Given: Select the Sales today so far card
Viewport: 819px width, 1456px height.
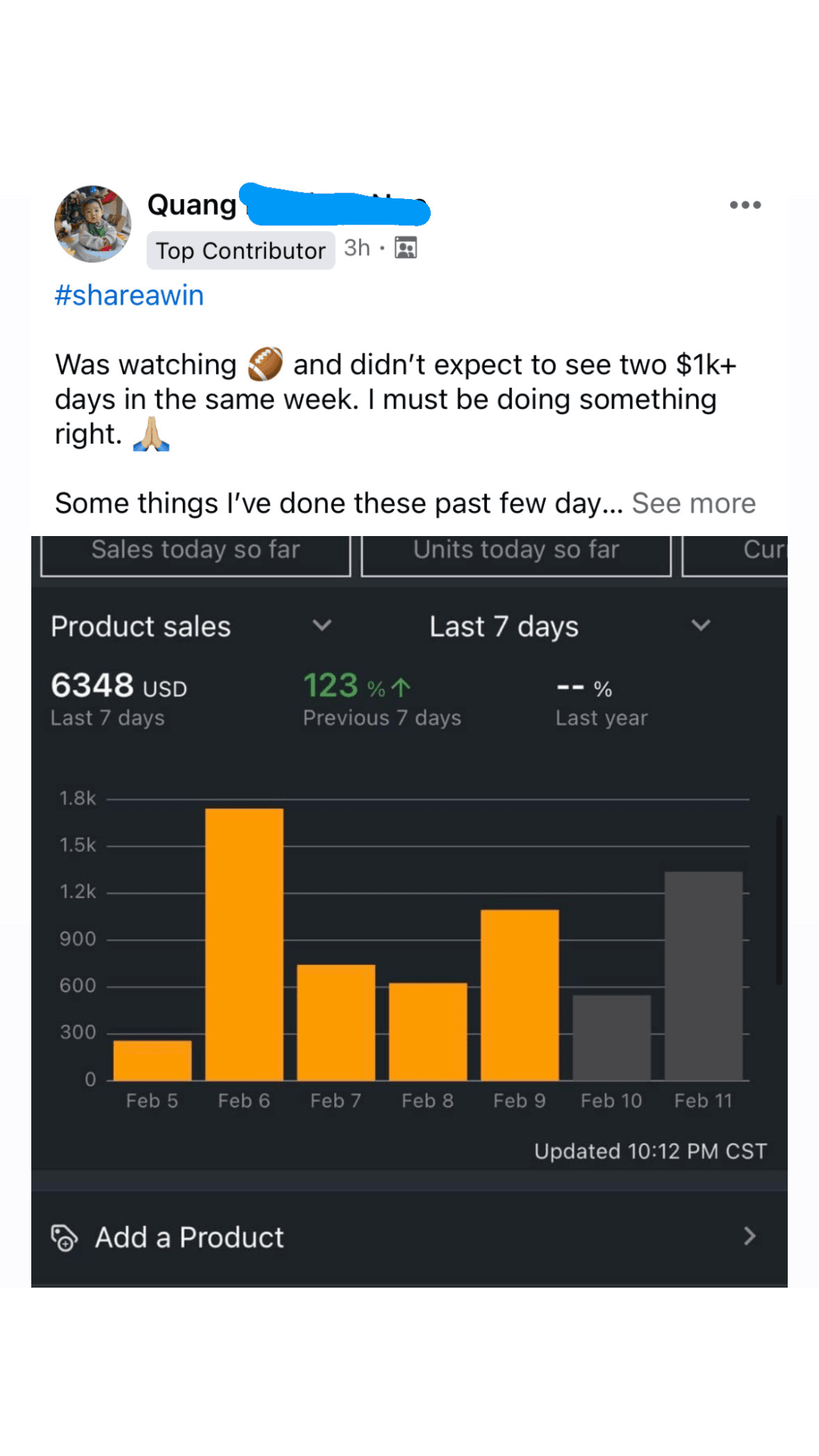Looking at the screenshot, I should (x=196, y=555).
